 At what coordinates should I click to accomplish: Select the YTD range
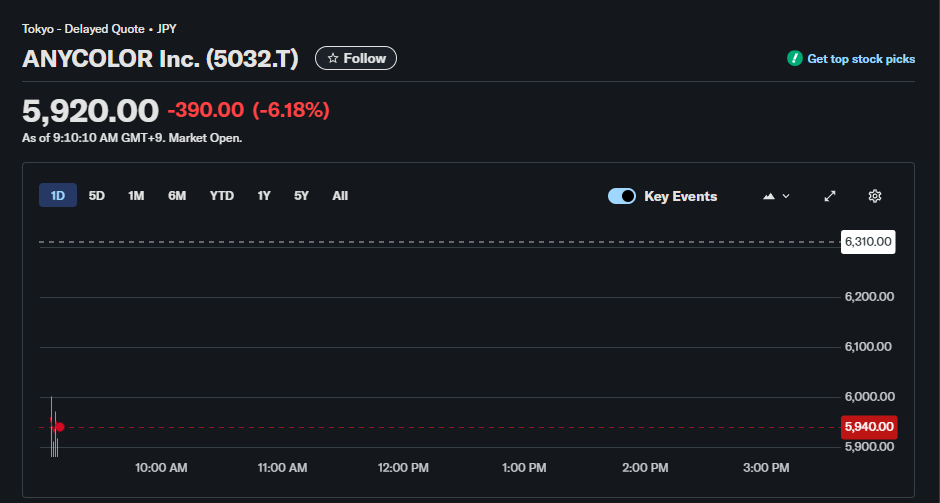pos(222,195)
